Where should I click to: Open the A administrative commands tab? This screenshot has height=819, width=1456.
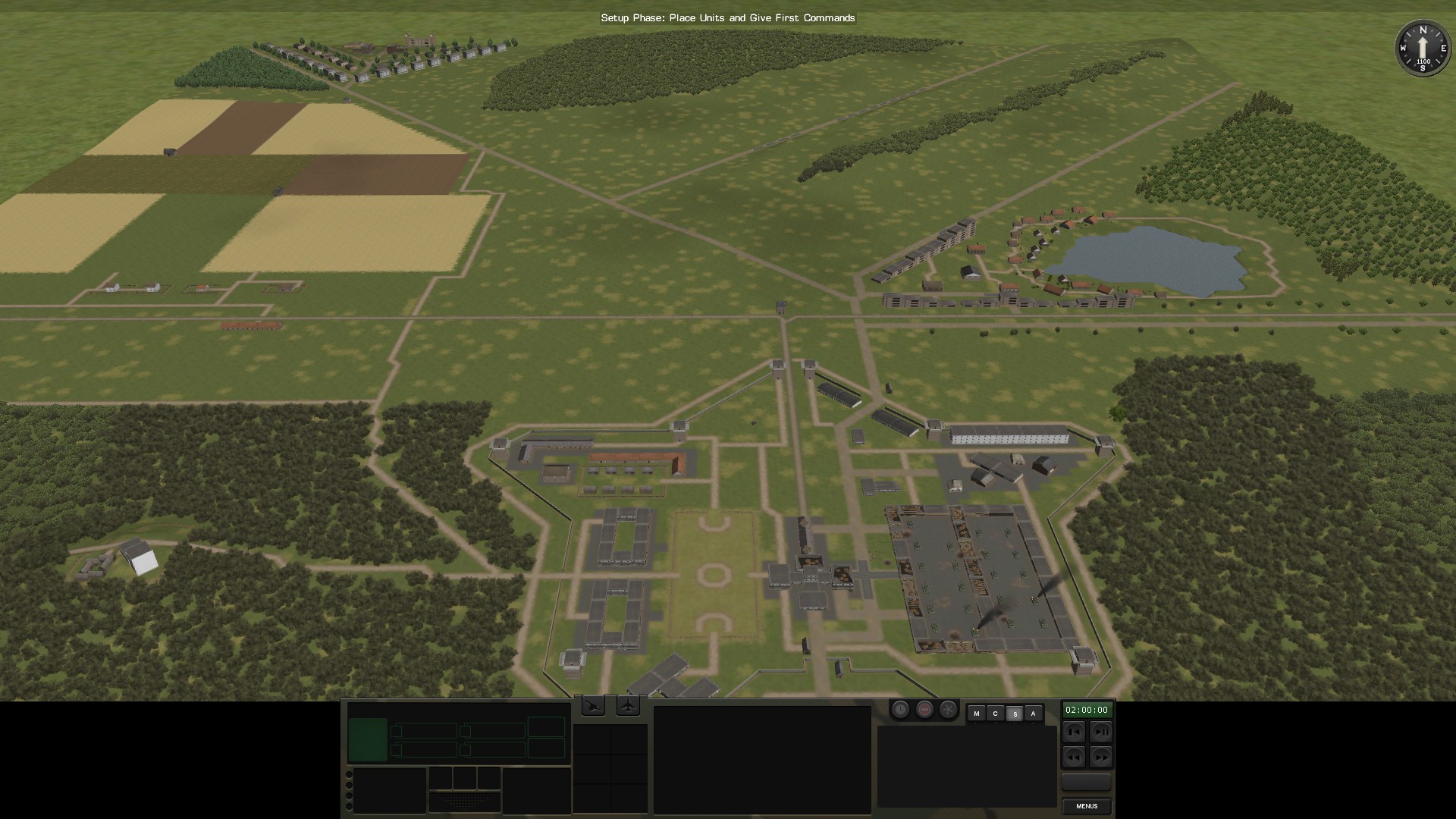[x=1033, y=714]
